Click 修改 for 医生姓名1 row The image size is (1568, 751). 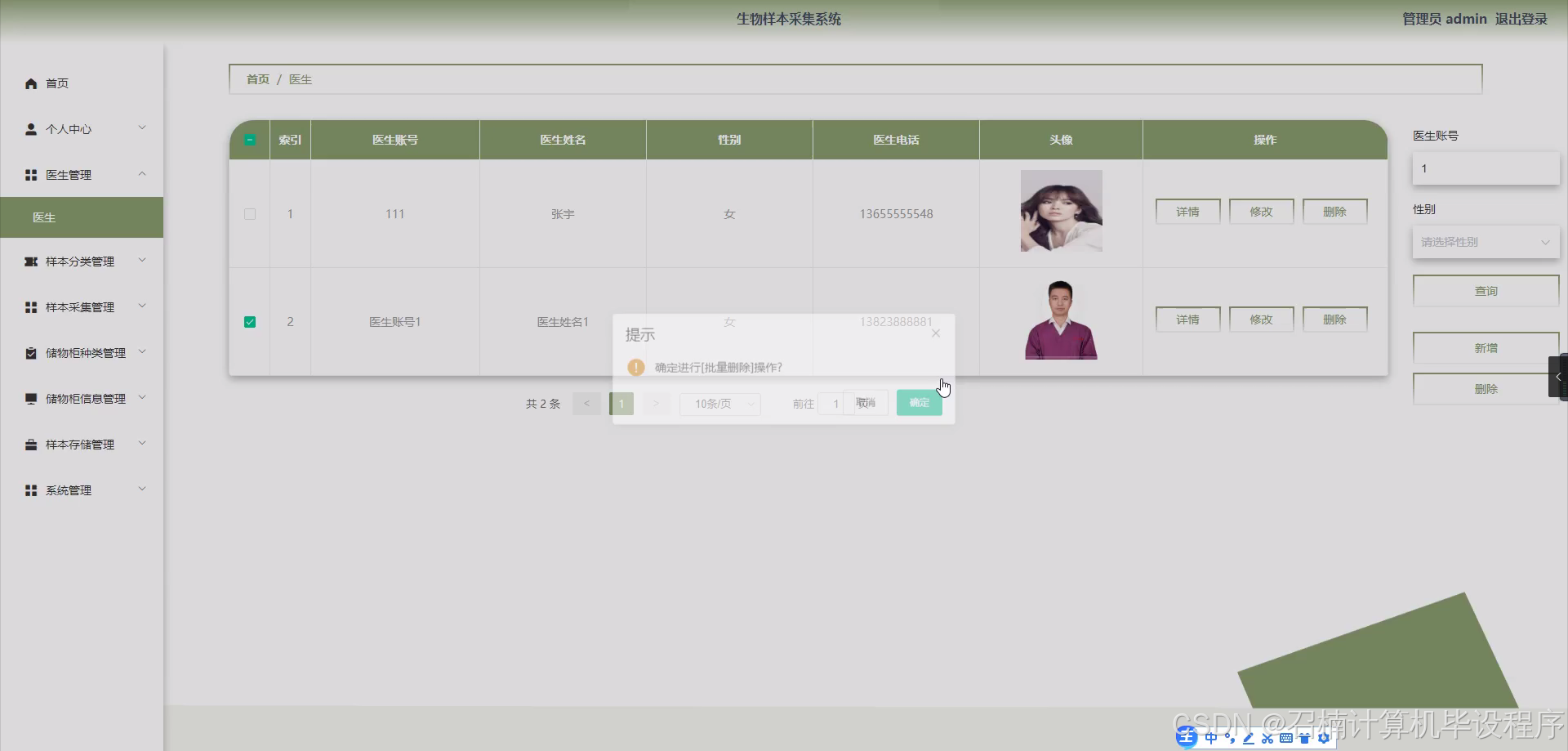coord(1262,320)
